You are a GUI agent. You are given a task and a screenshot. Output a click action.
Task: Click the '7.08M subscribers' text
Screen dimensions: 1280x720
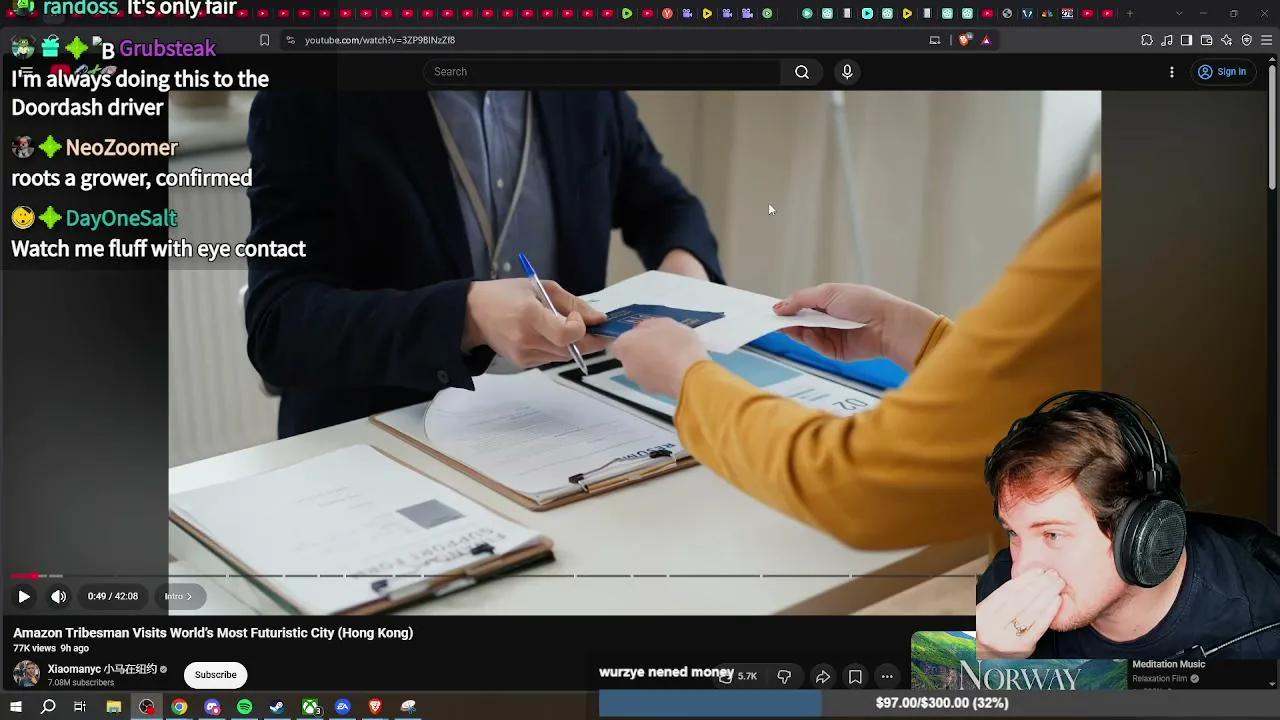pyautogui.click(x=81, y=683)
